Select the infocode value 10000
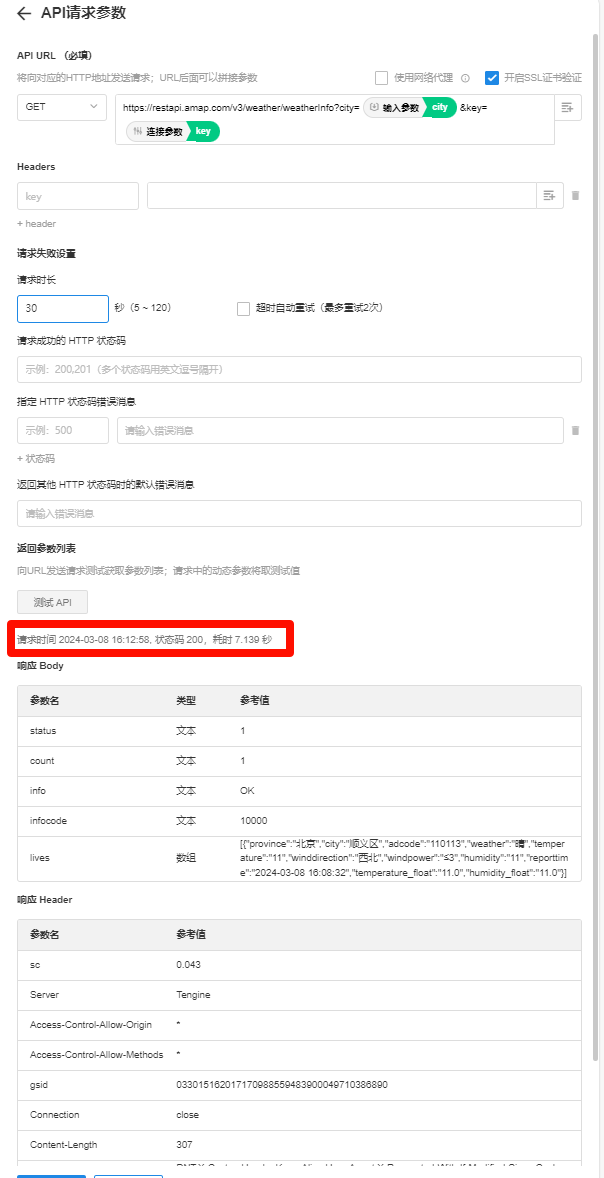The image size is (604, 1178). click(254, 821)
